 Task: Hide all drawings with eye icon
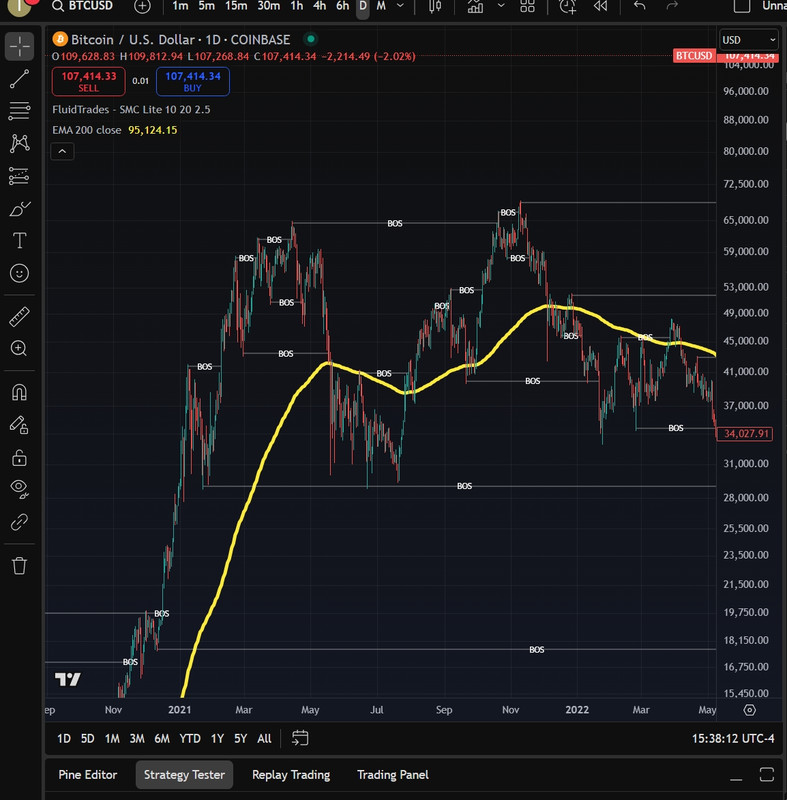19,489
